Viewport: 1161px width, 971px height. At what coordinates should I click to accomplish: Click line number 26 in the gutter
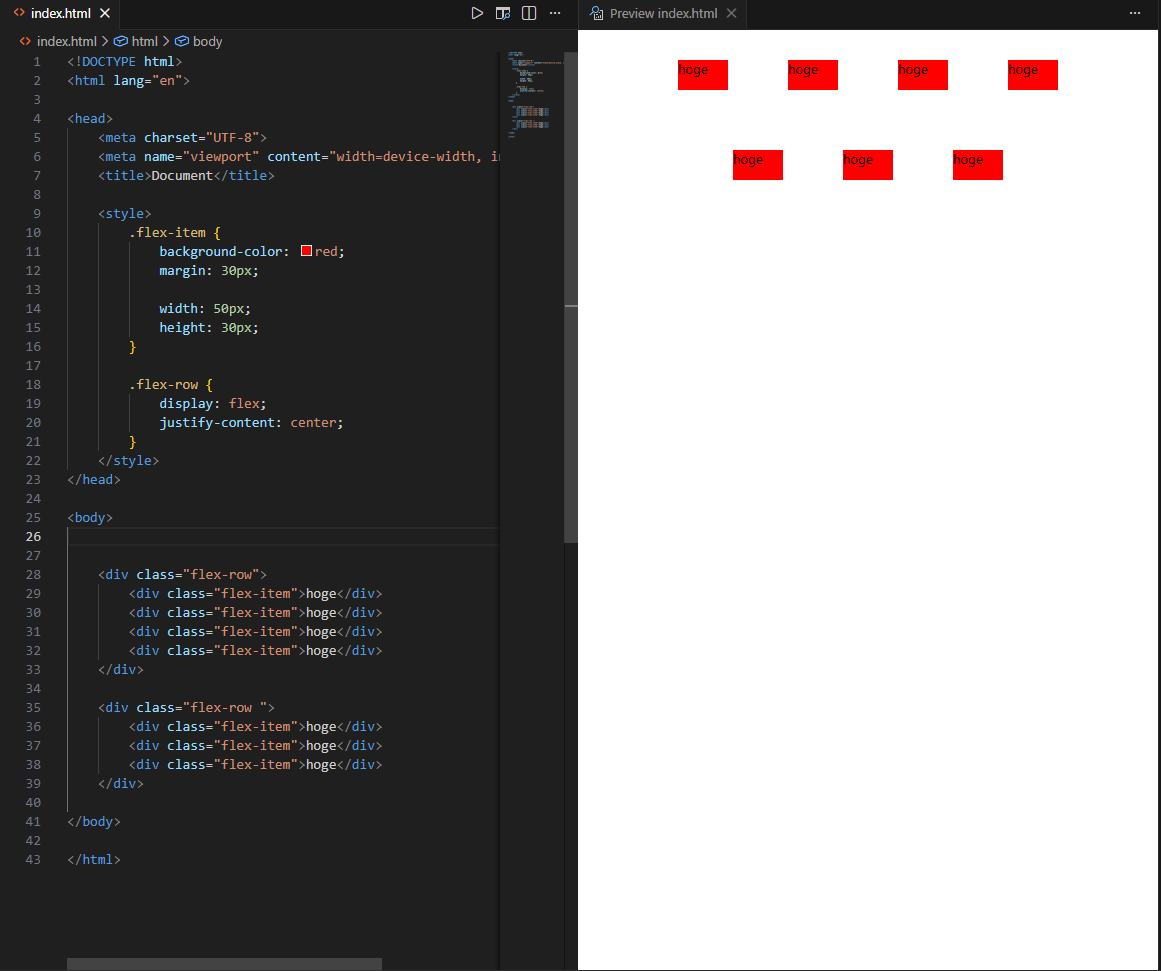pos(35,536)
